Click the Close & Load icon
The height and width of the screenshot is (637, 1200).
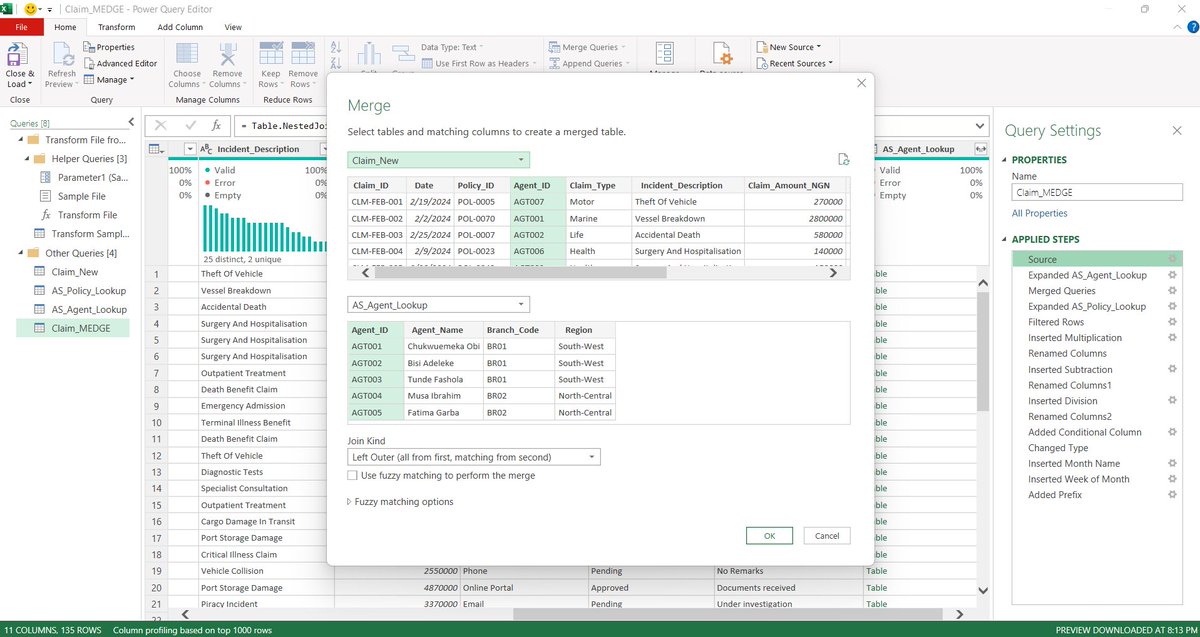[17, 54]
